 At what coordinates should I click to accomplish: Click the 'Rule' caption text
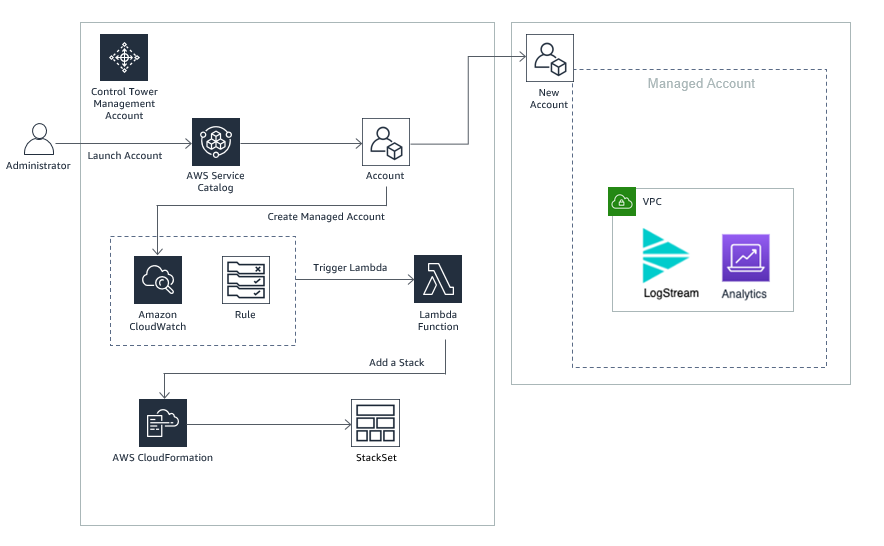tap(245, 315)
